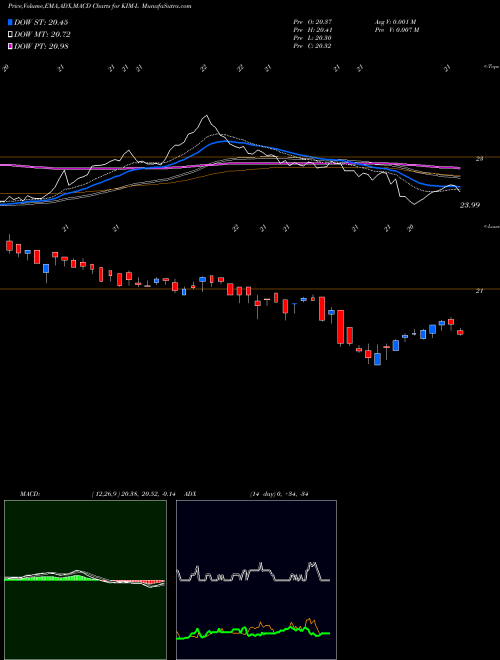The height and width of the screenshot is (660, 500).
Task: Click the white DOW MT legend square
Action: coord(10,35)
